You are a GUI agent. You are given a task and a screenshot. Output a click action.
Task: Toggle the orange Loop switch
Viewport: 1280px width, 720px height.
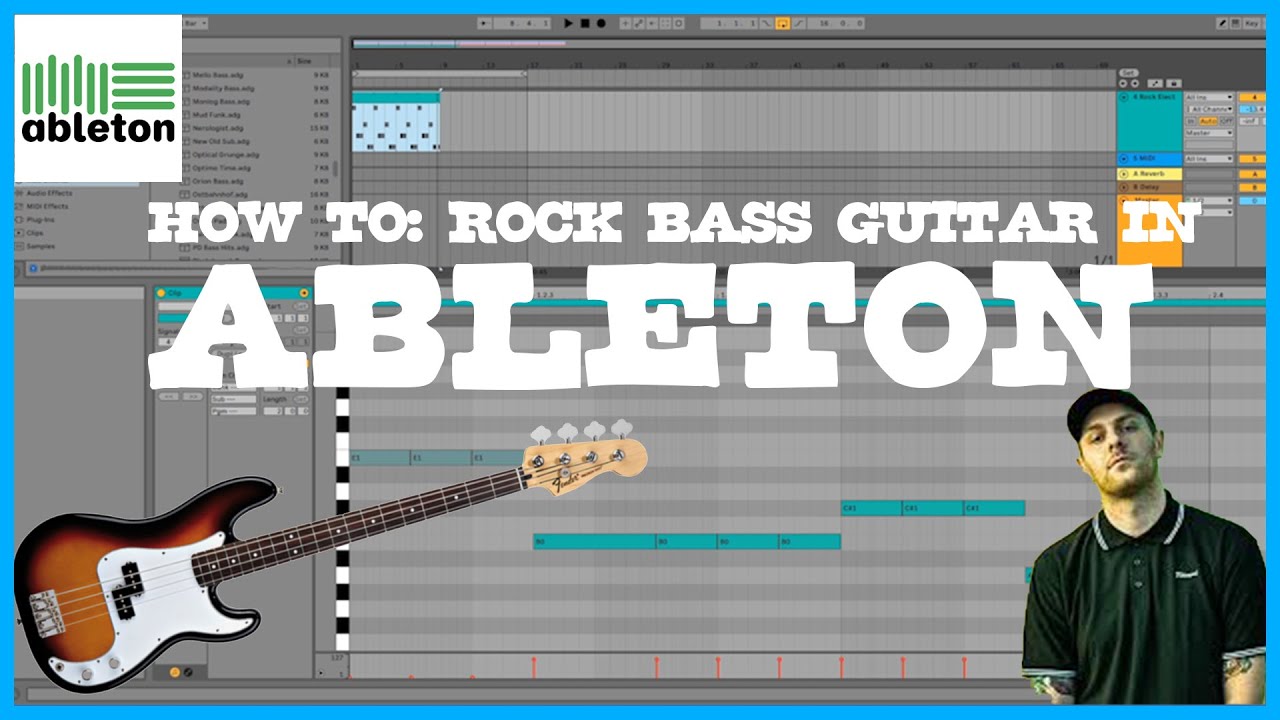[782, 24]
